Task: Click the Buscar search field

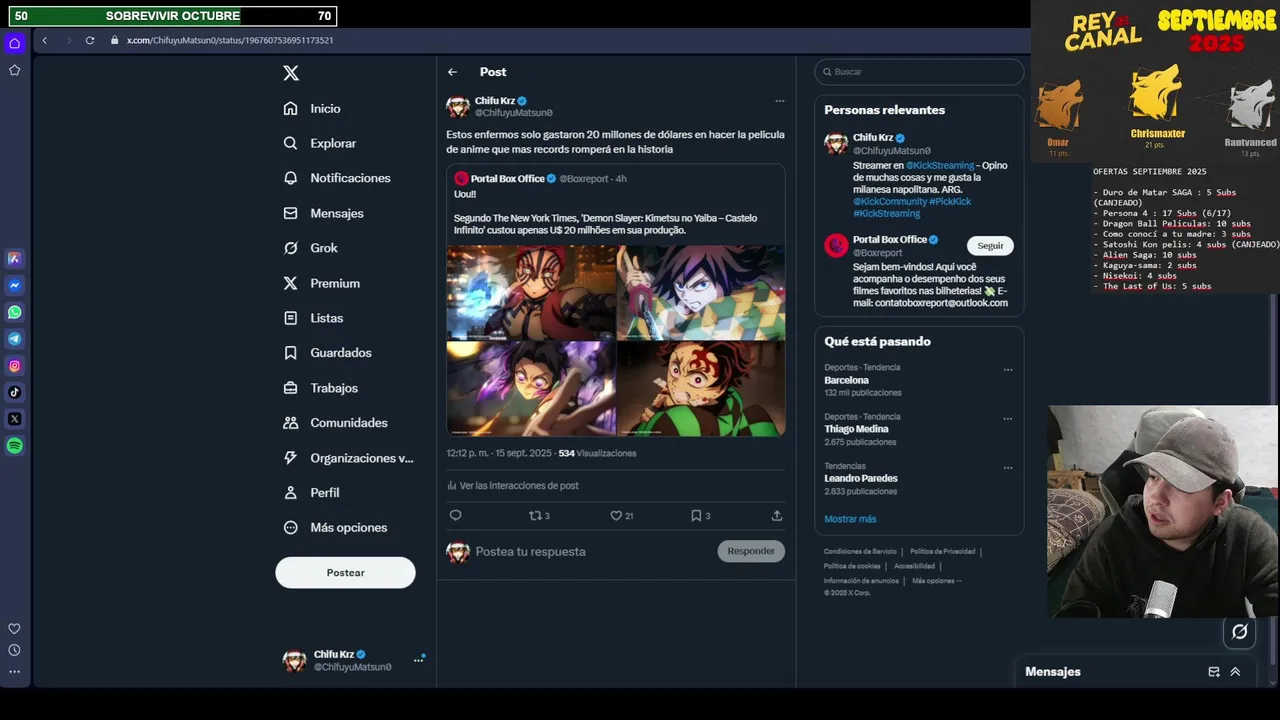Action: coord(919,72)
